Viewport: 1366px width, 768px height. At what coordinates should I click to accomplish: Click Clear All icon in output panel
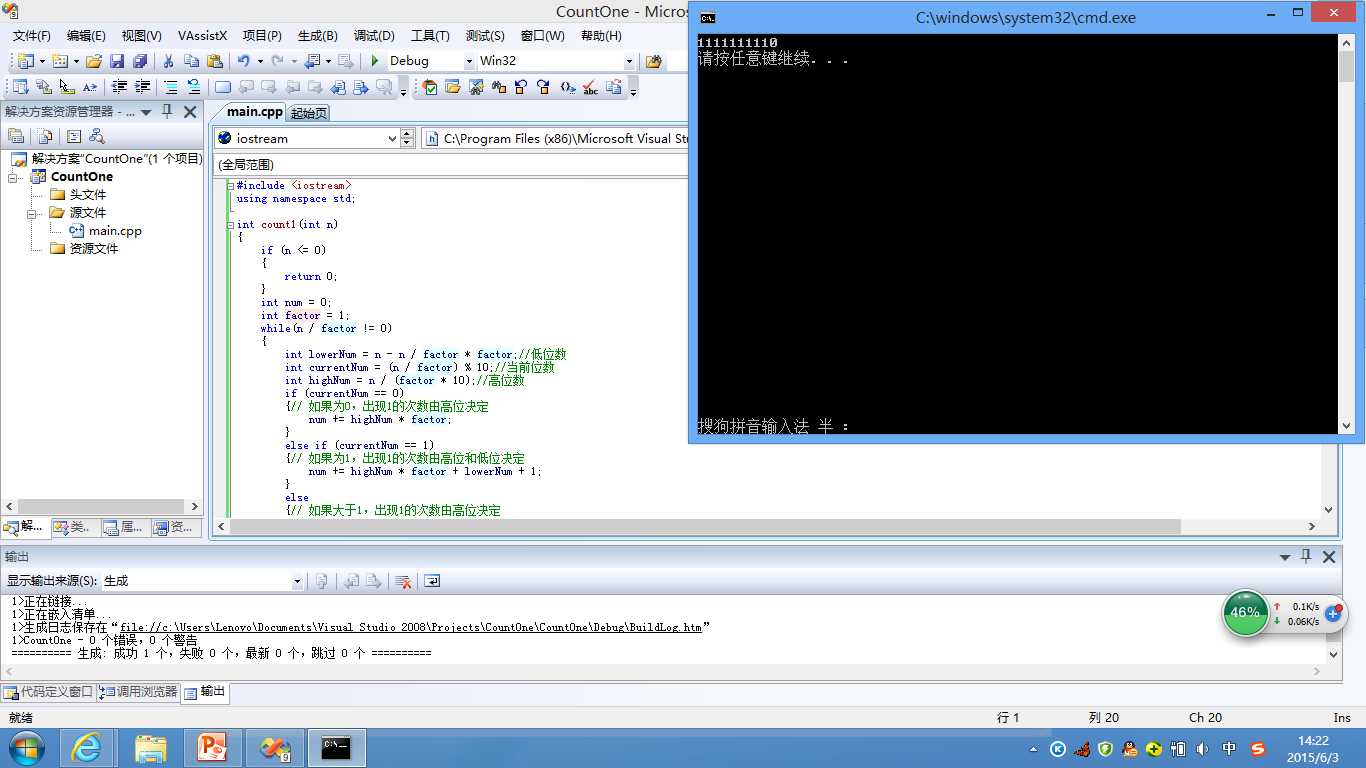point(403,581)
